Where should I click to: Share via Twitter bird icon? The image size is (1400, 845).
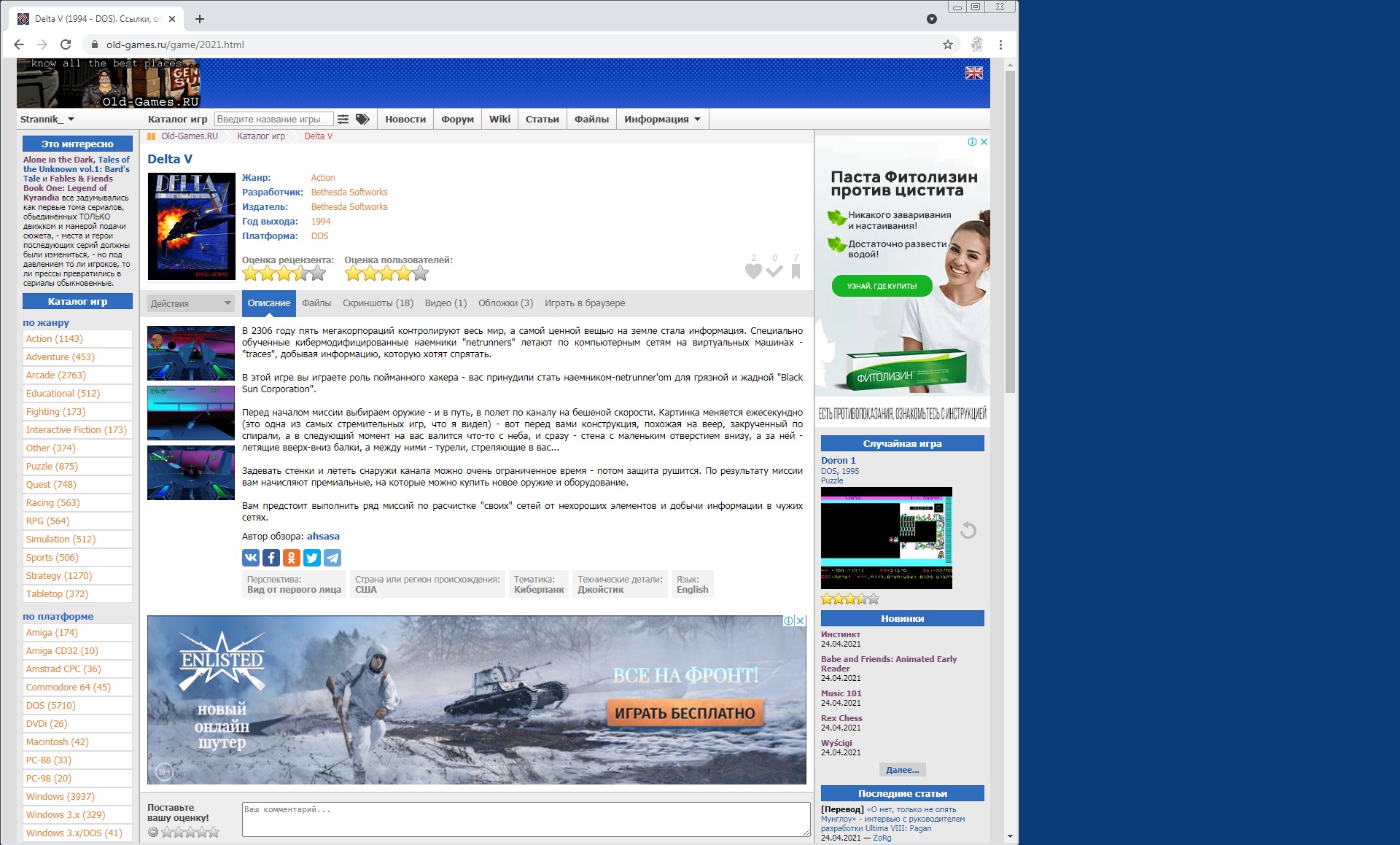[312, 558]
